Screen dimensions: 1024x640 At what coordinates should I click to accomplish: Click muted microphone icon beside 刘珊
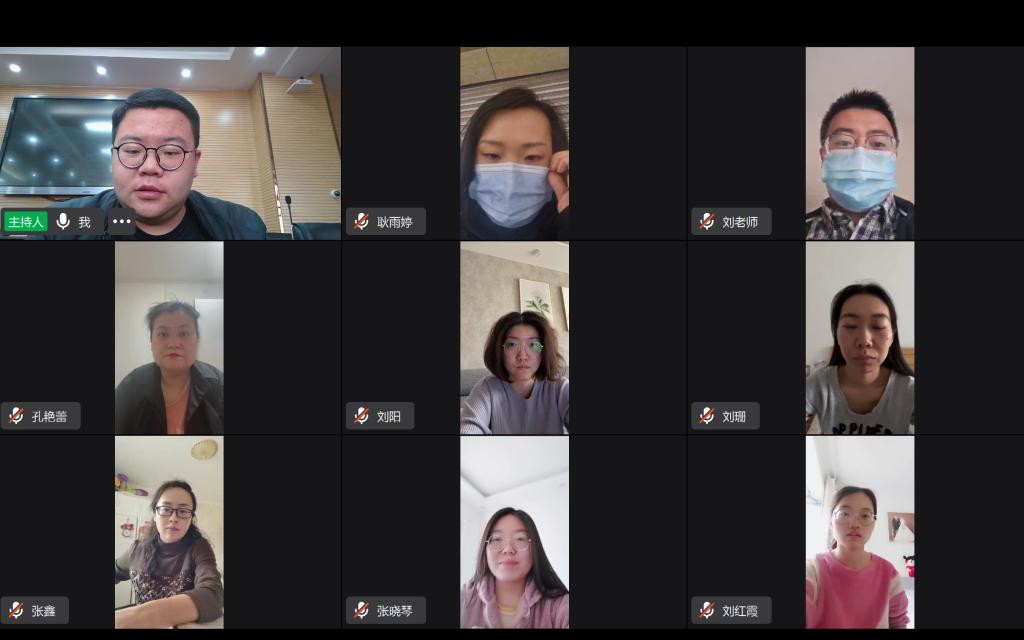coord(707,416)
